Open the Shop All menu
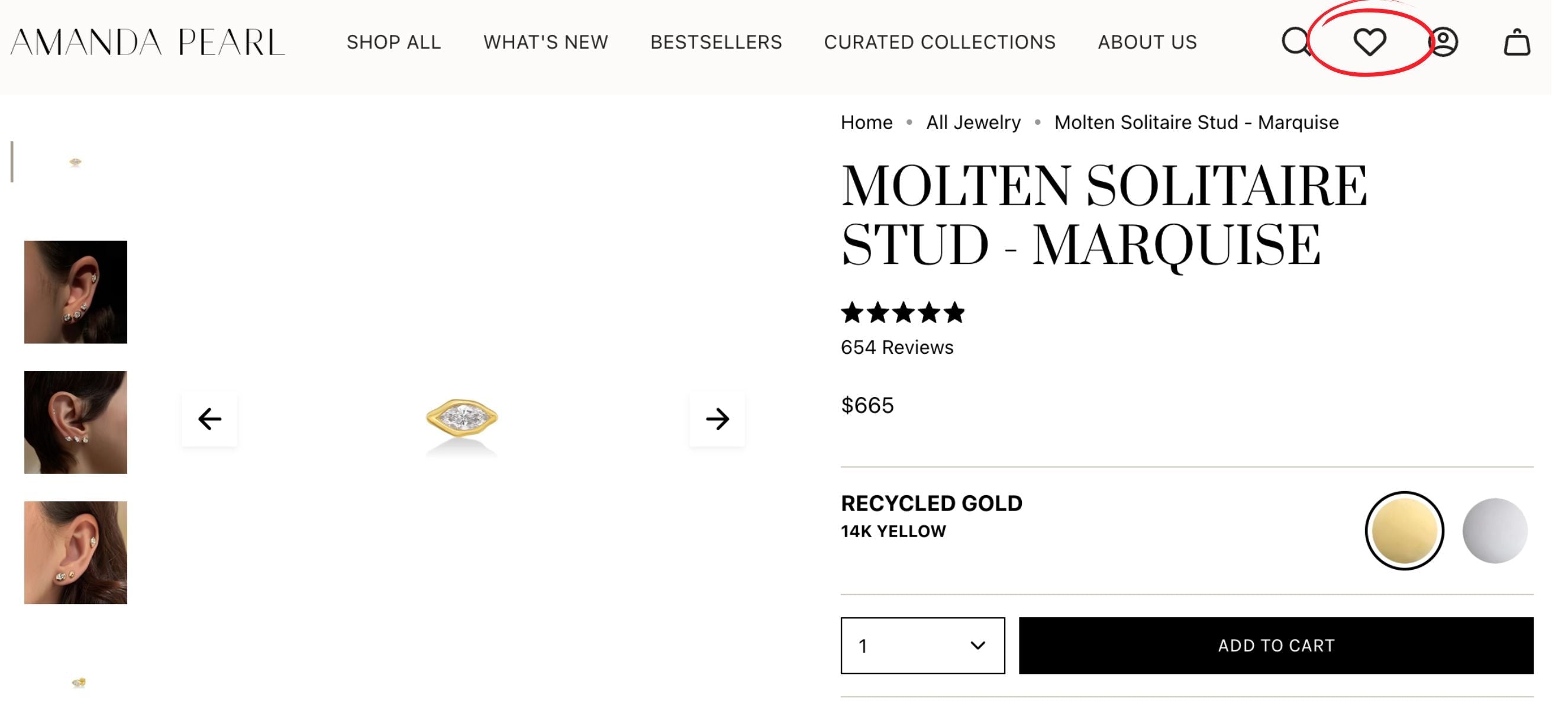 click(x=394, y=42)
